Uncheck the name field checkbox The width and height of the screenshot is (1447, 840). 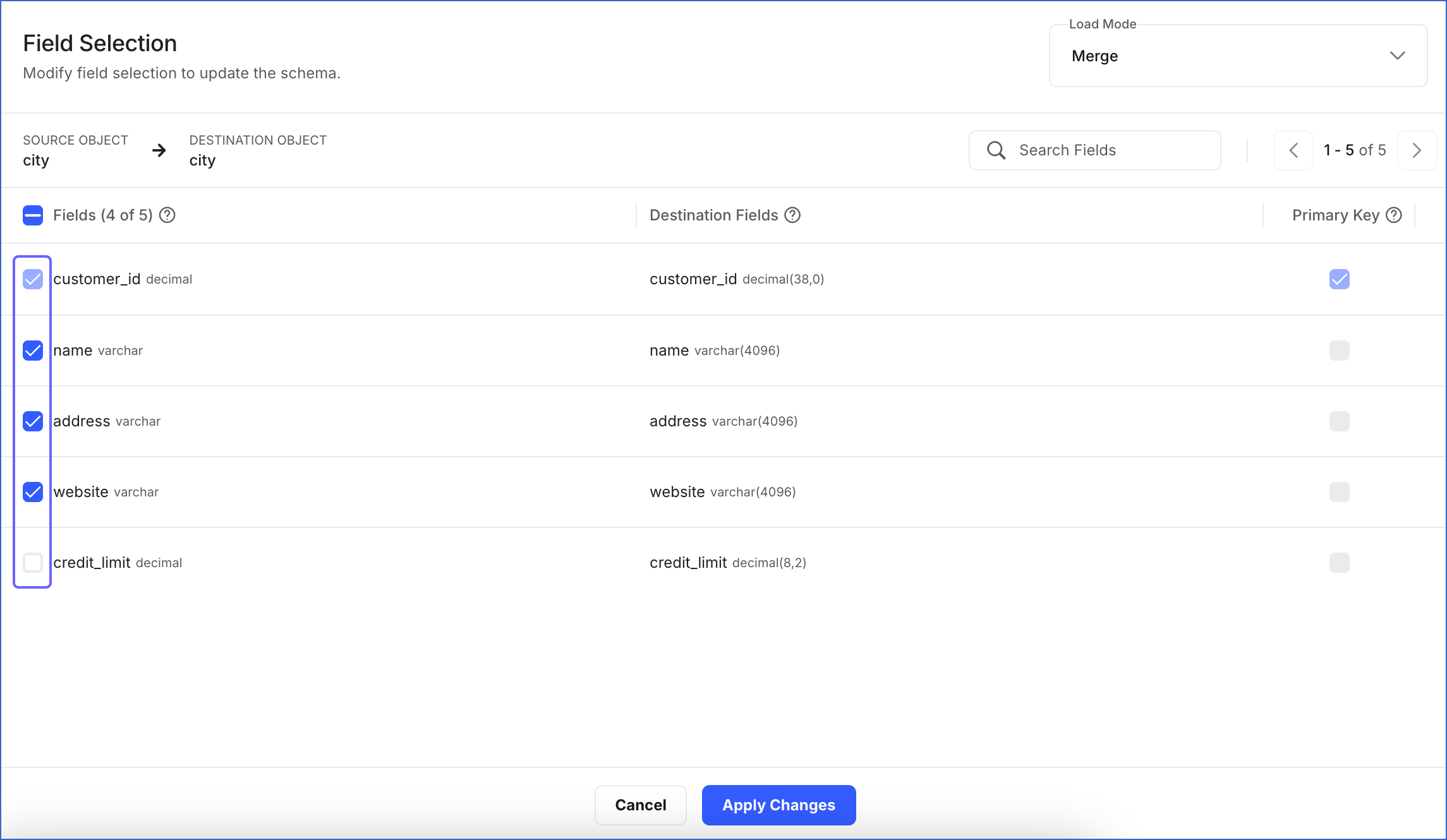tap(33, 351)
